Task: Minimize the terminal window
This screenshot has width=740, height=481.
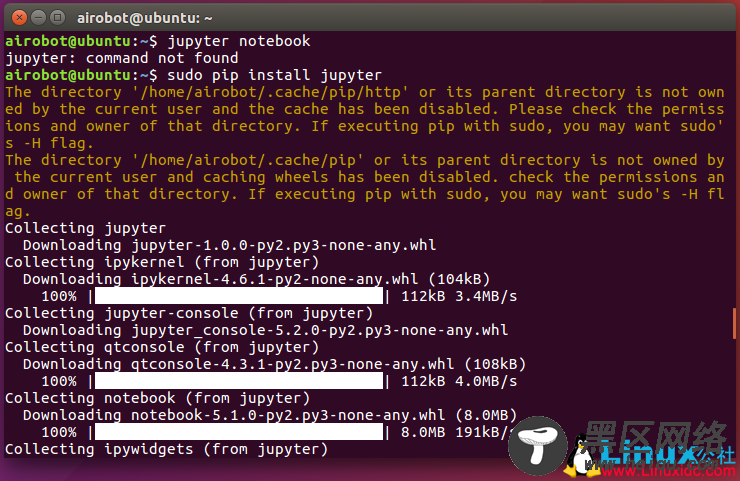Action: (x=38, y=18)
